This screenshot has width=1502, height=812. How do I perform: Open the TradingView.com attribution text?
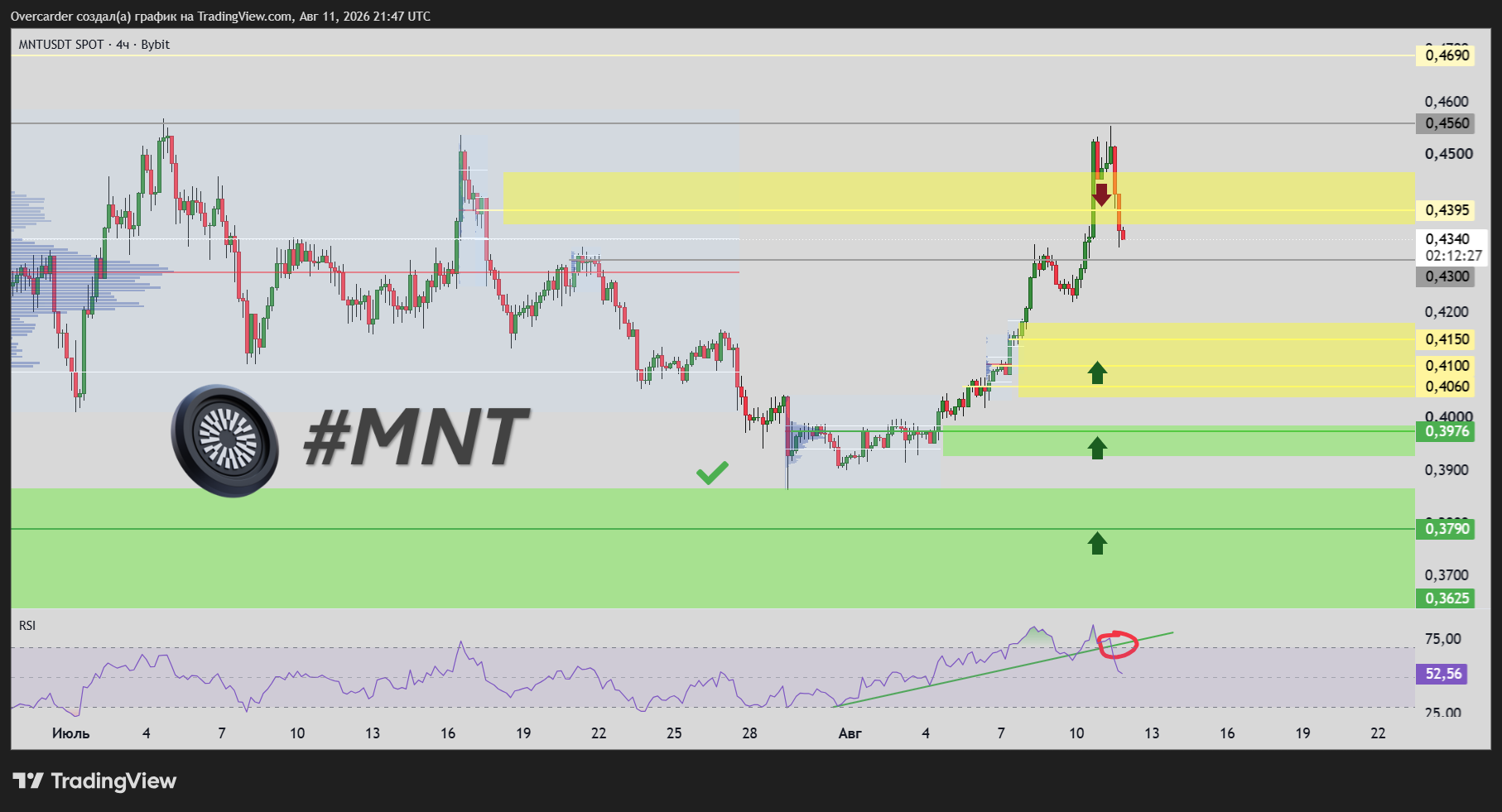pyautogui.click(x=244, y=16)
